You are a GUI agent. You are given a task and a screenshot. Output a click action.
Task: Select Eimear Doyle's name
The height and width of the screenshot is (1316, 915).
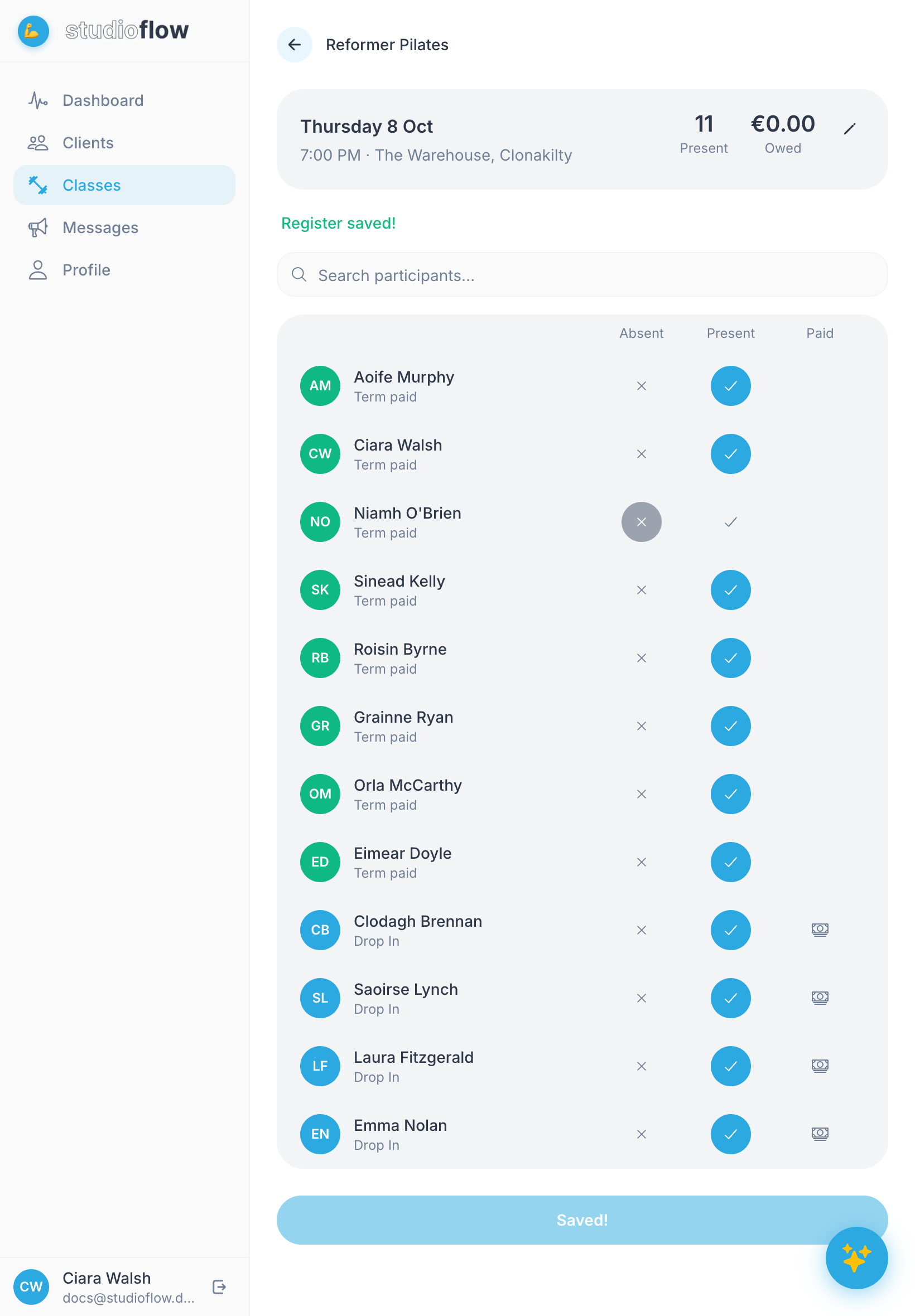click(x=402, y=853)
